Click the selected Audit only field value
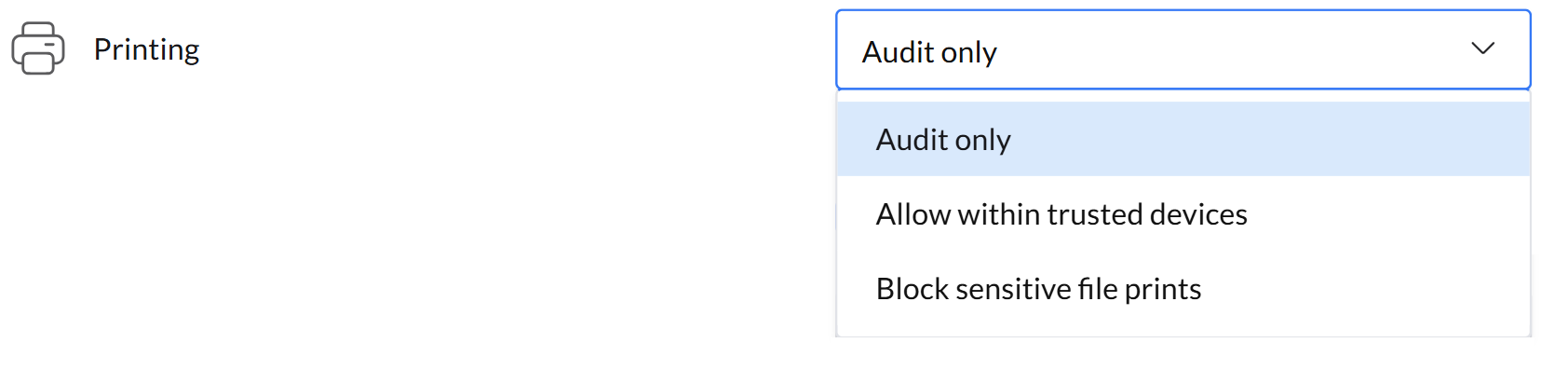 (x=929, y=52)
